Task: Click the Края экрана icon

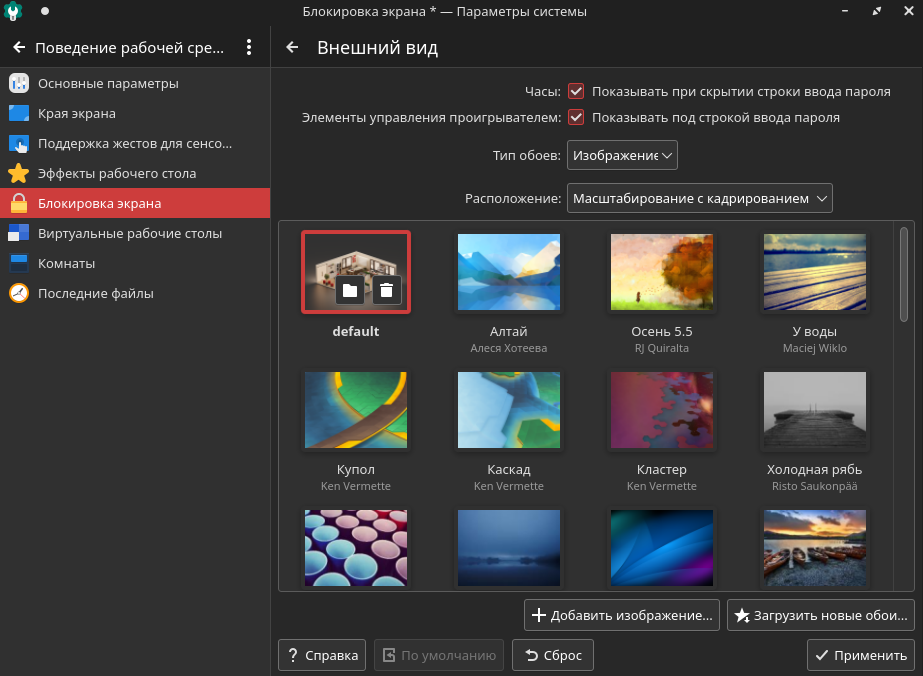Action: 19,113
